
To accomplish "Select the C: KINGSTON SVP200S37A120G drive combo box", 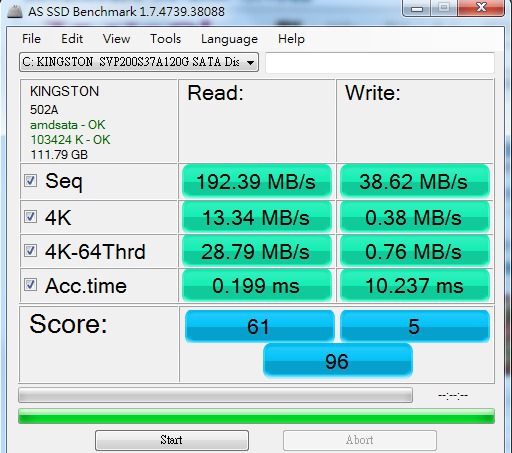I will tap(139, 62).
